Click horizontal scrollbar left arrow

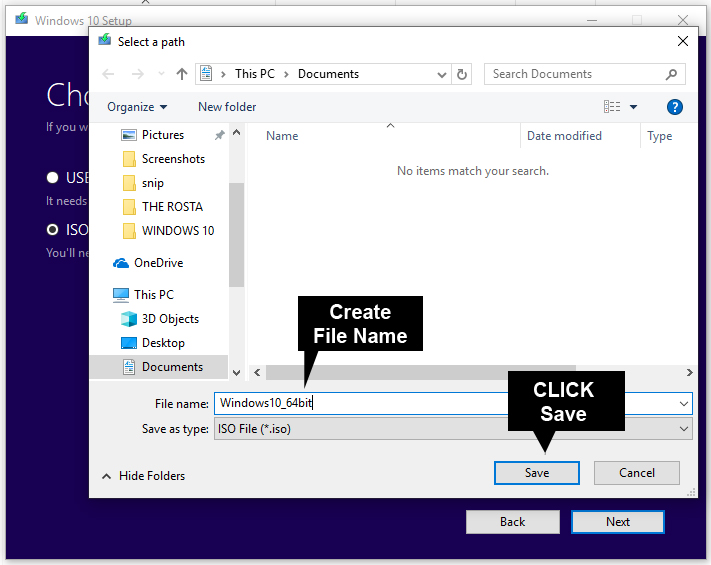pos(257,373)
